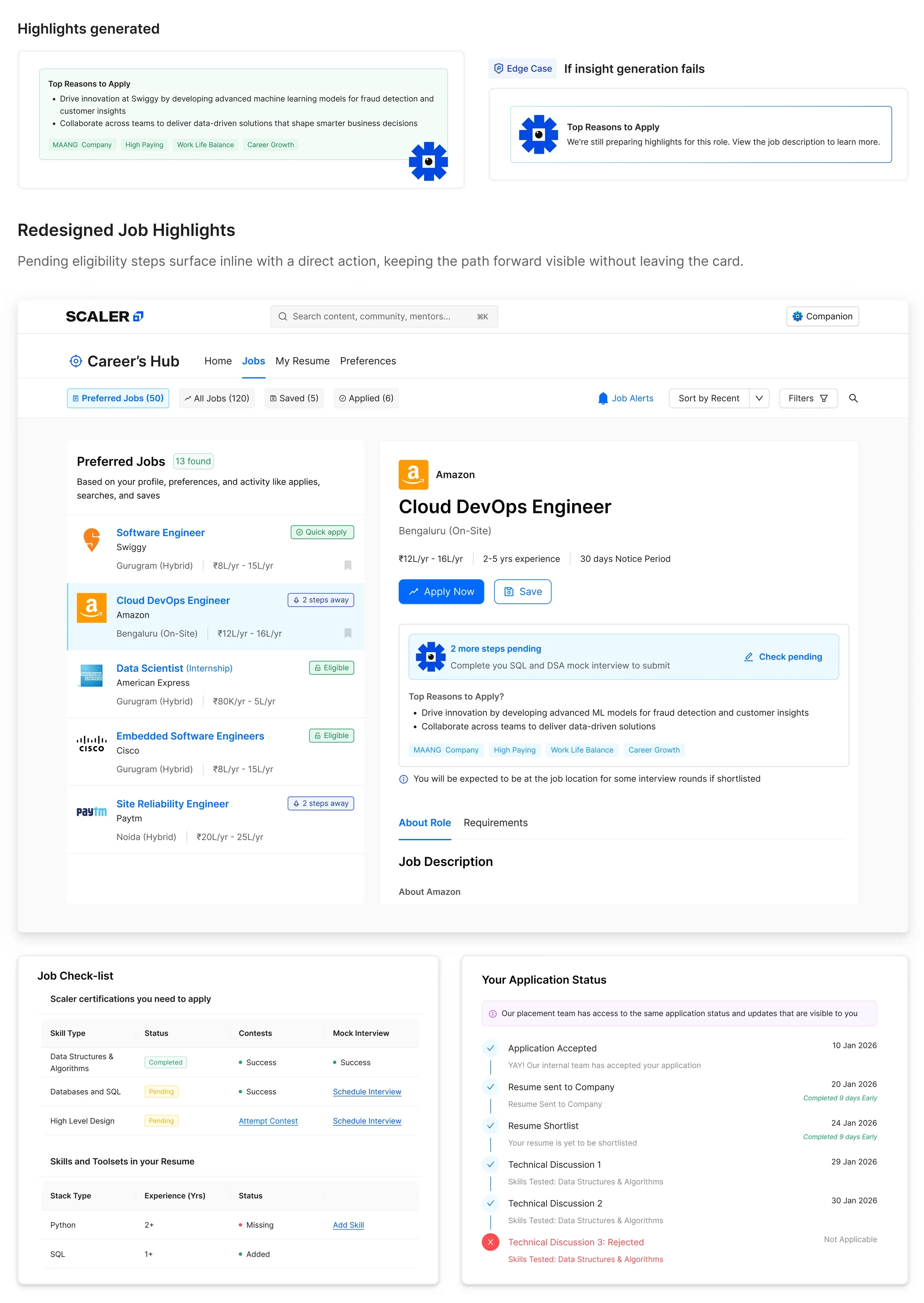This screenshot has height=1303, width=924.
Task: Click 2 steps away badge on Paytm job
Action: (x=321, y=803)
